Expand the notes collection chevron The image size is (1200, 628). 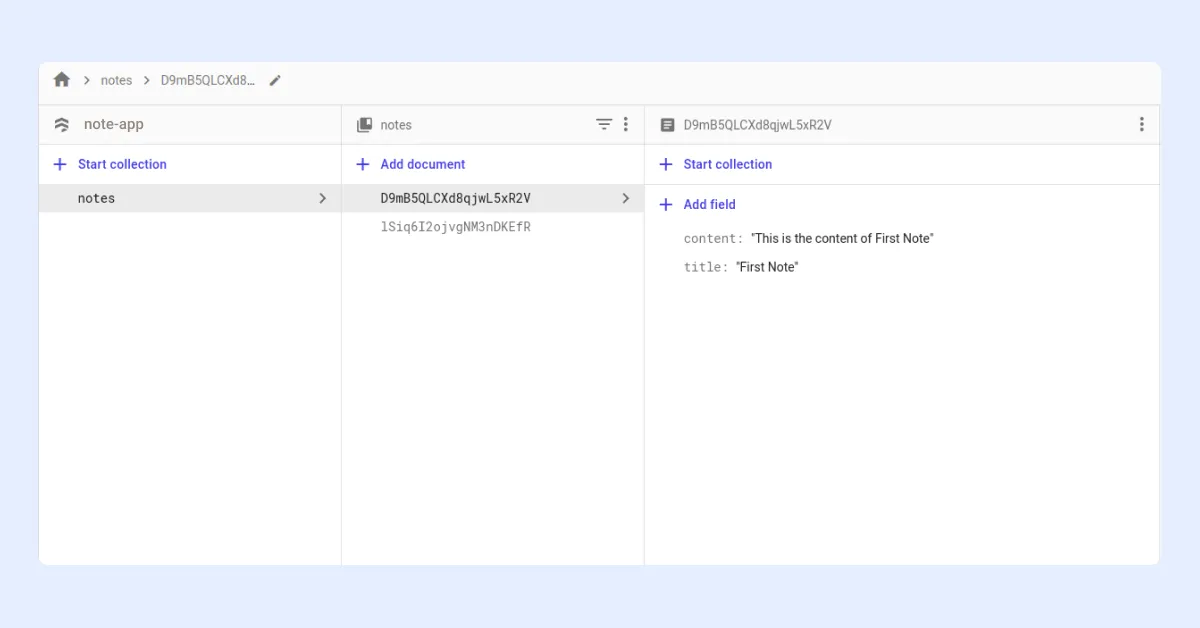[322, 198]
